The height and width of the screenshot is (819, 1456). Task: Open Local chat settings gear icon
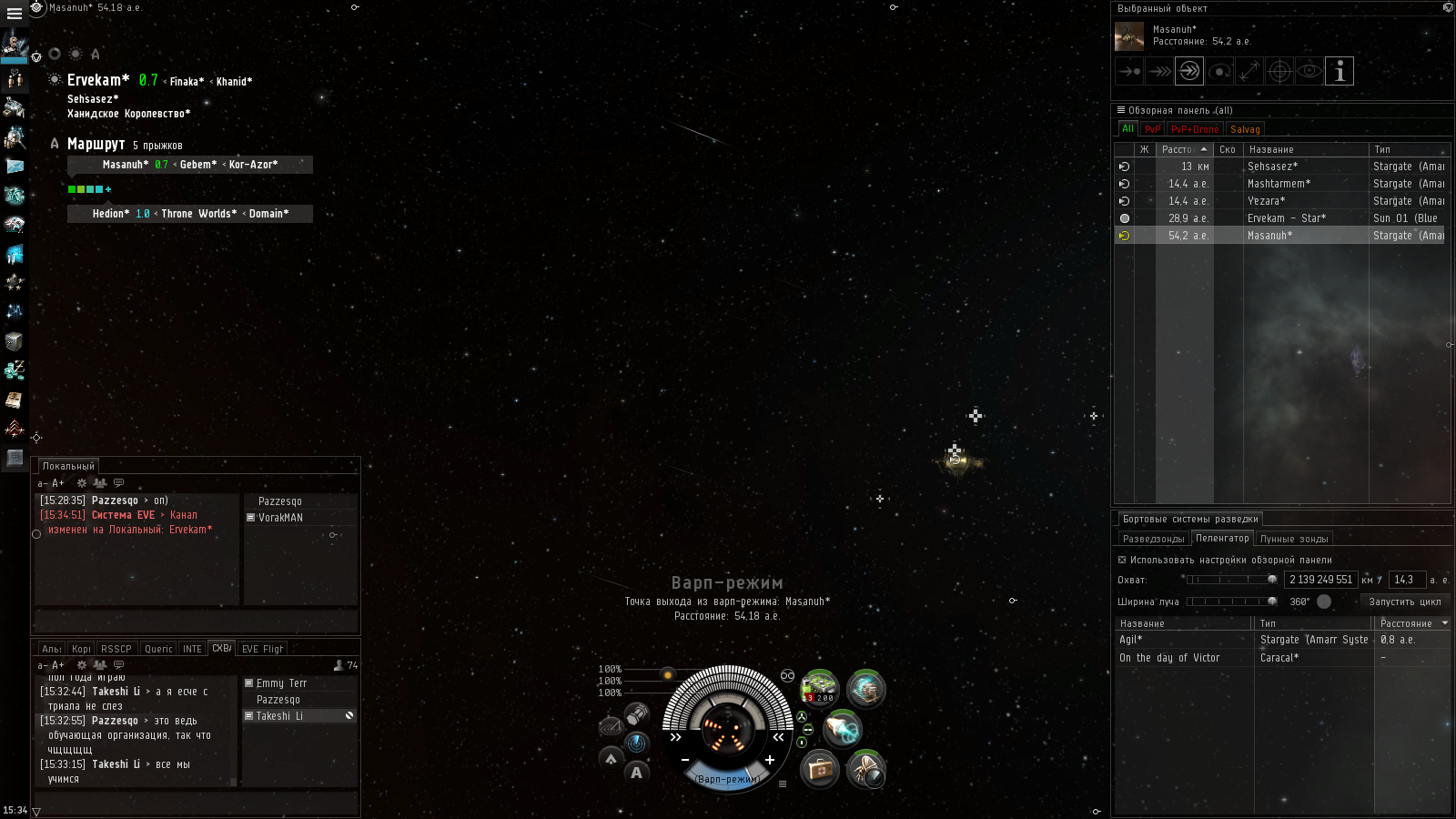[82, 483]
